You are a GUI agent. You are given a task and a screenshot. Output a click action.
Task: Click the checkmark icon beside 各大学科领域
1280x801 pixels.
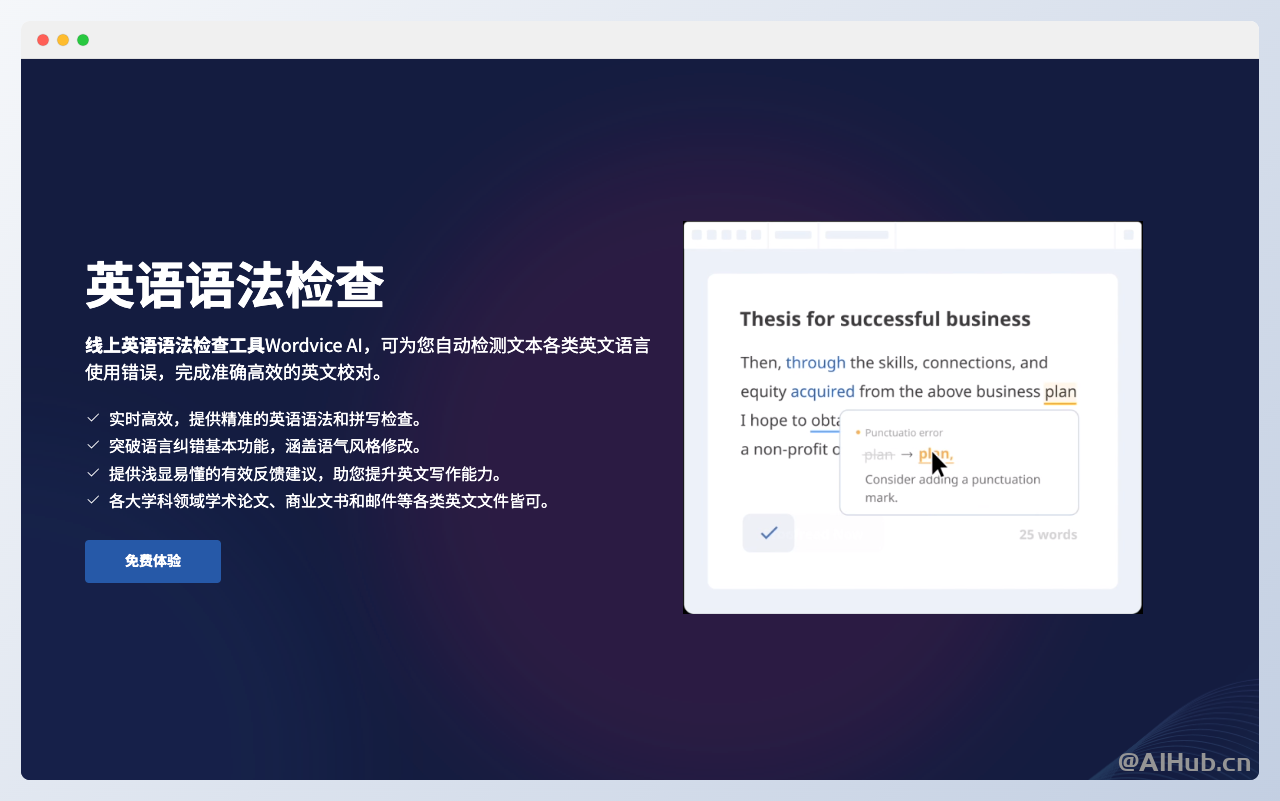(x=93, y=500)
